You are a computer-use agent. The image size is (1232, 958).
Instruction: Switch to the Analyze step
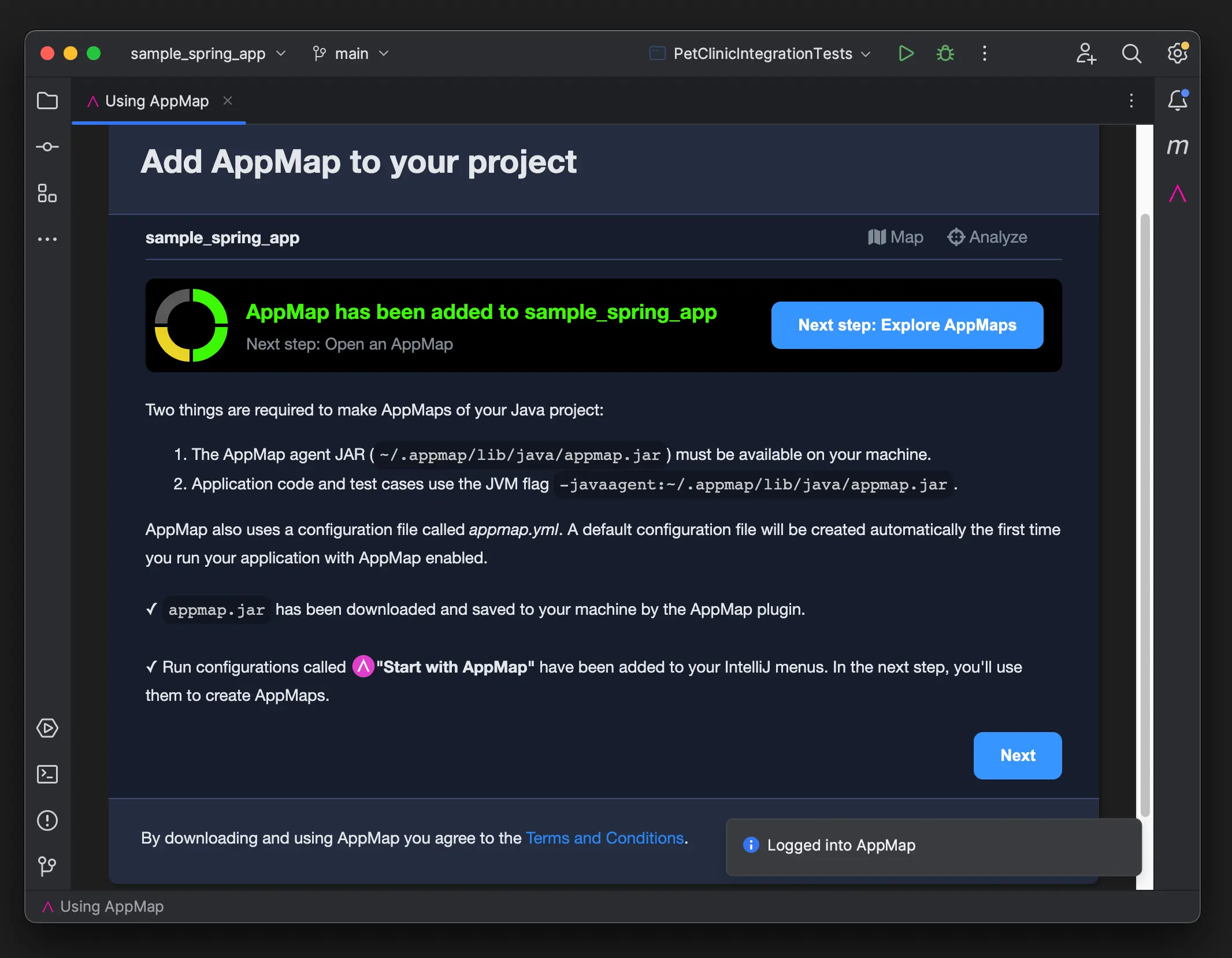point(987,237)
